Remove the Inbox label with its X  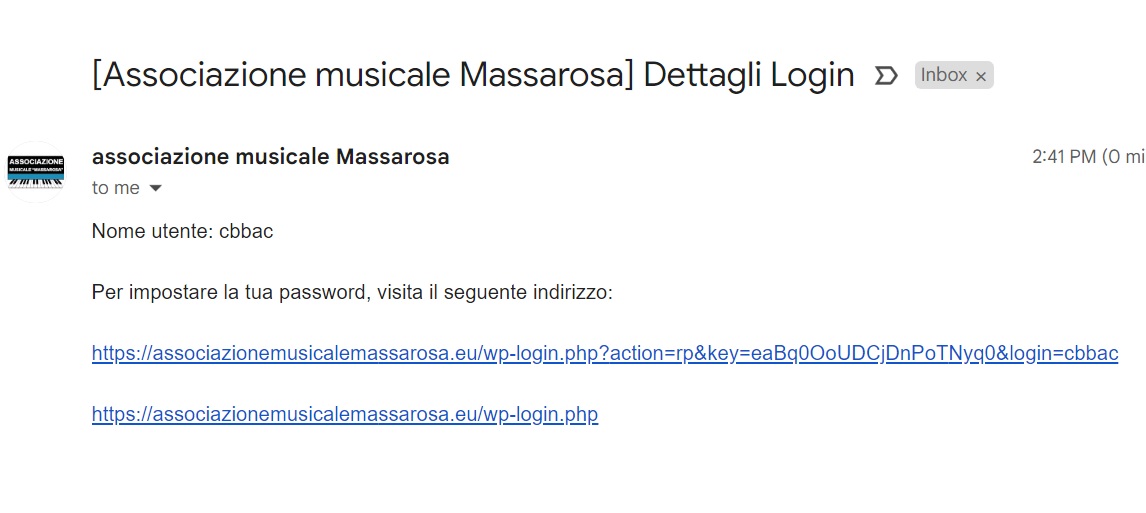(x=981, y=77)
